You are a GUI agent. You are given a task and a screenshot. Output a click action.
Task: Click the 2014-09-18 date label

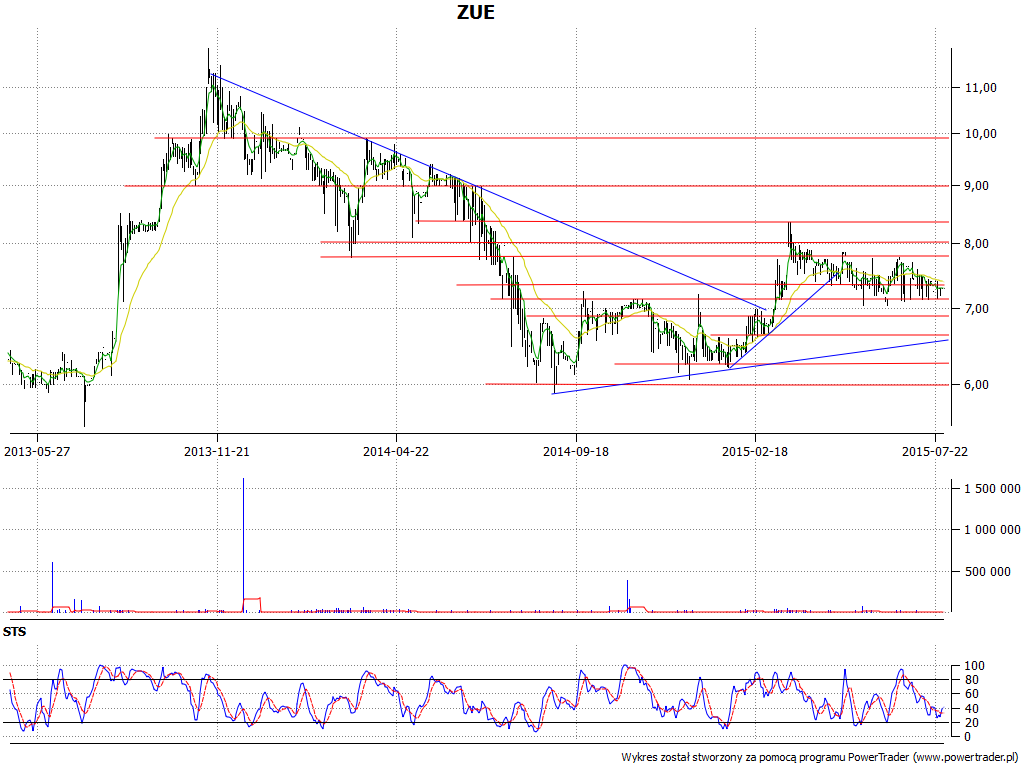576,451
